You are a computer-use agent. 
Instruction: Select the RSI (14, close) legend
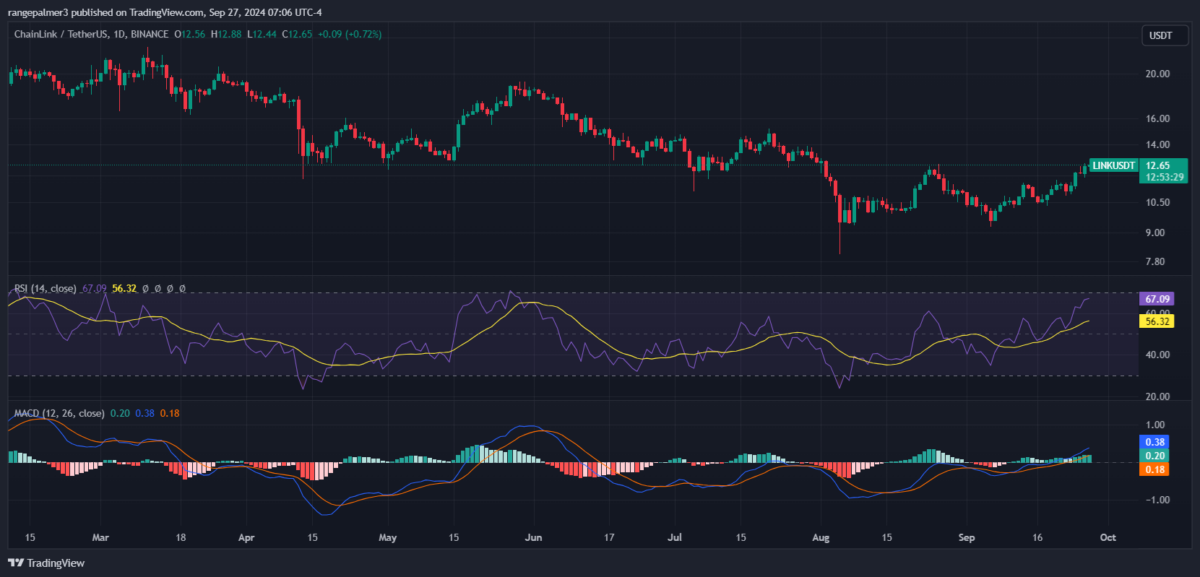click(47, 287)
